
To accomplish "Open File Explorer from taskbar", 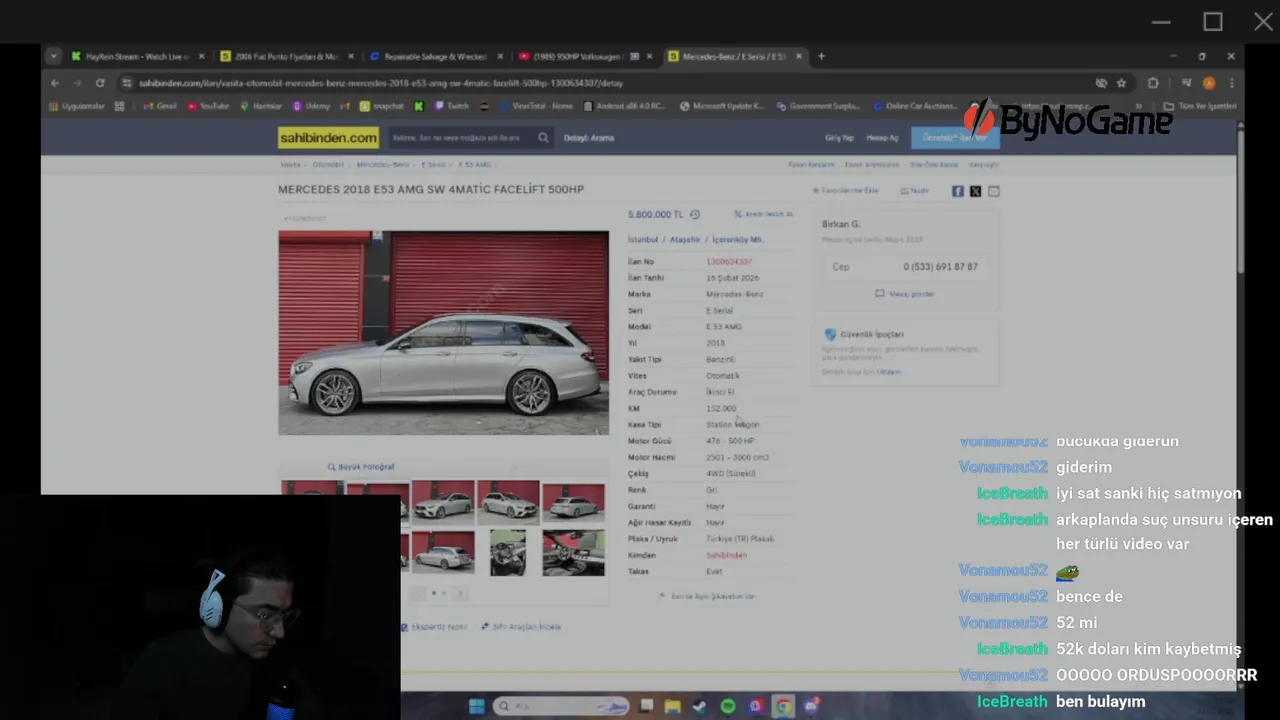I will [x=673, y=706].
